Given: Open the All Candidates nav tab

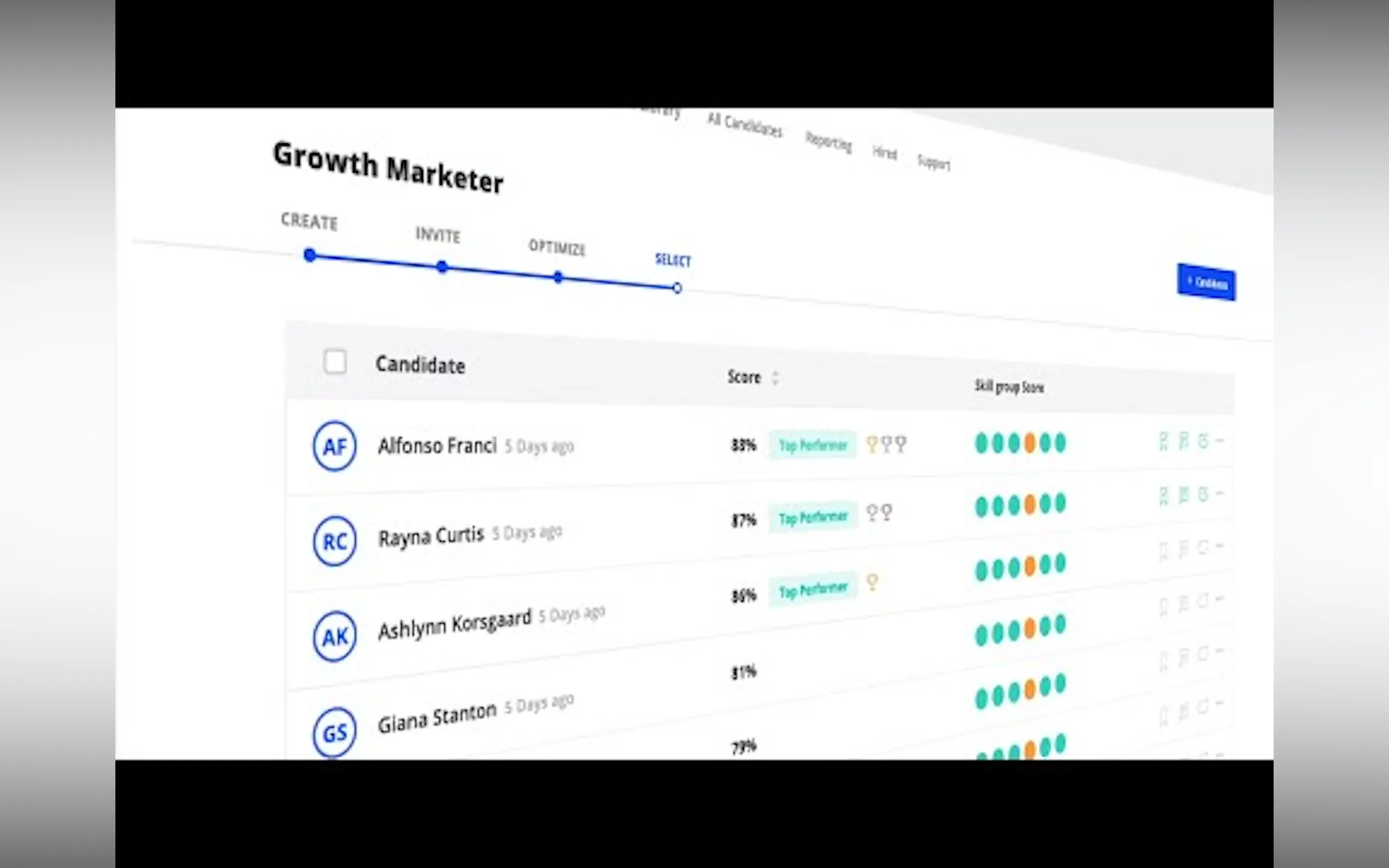Looking at the screenshot, I should click(745, 126).
